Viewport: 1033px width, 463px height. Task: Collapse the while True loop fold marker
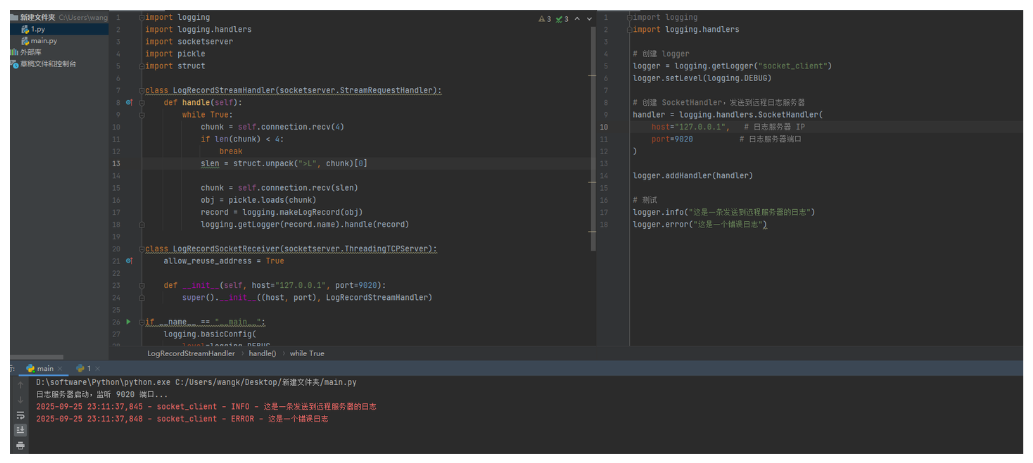(x=142, y=115)
